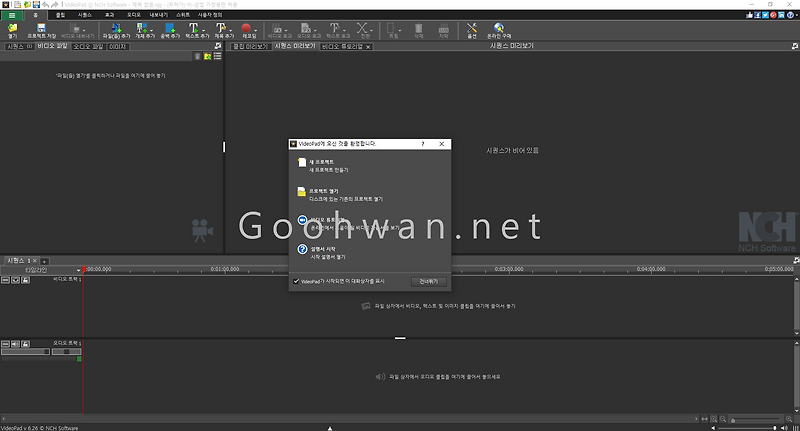Detach the media bin panel with its pop-out icon
Screen dimensions: 800x431
(x=218, y=46)
